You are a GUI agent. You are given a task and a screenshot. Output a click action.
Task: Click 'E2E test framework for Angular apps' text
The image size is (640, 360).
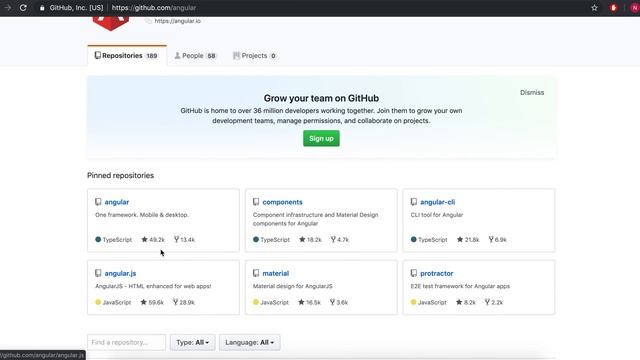pos(460,286)
